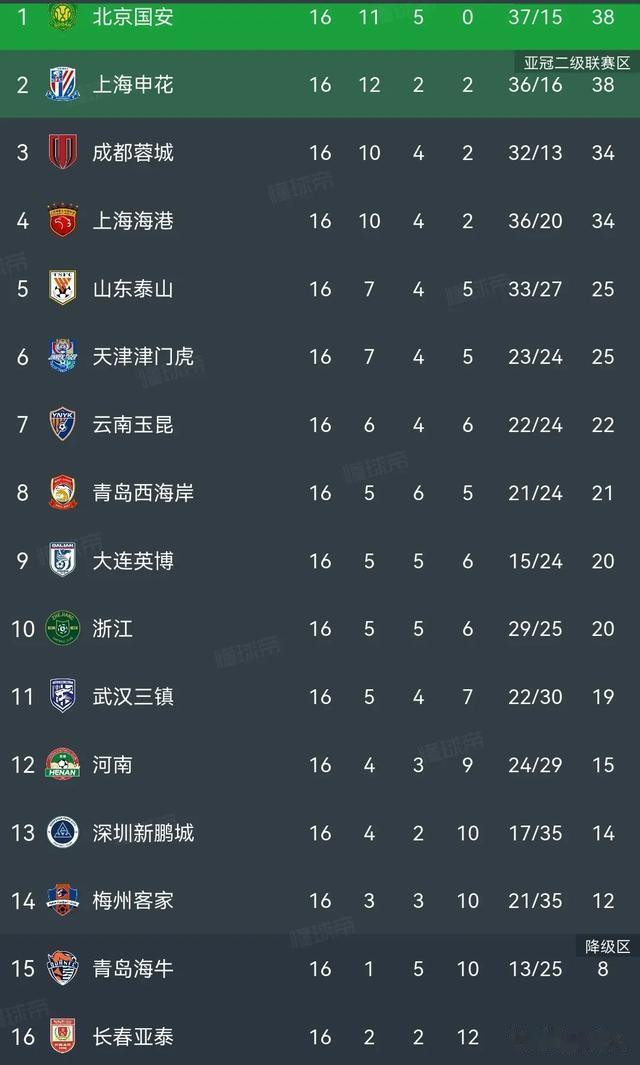This screenshot has height=1065, width=640.
Task: Open the 长春亚泰 team name
Action: point(133,1036)
